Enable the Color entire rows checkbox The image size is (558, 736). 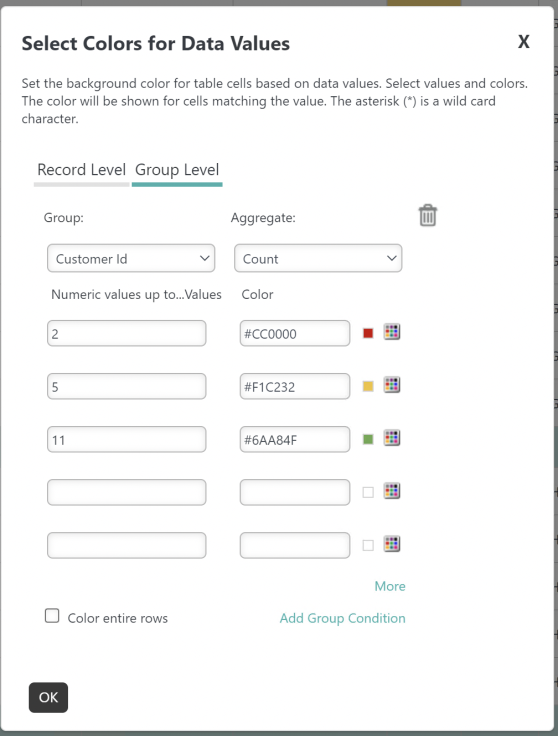[x=52, y=615]
